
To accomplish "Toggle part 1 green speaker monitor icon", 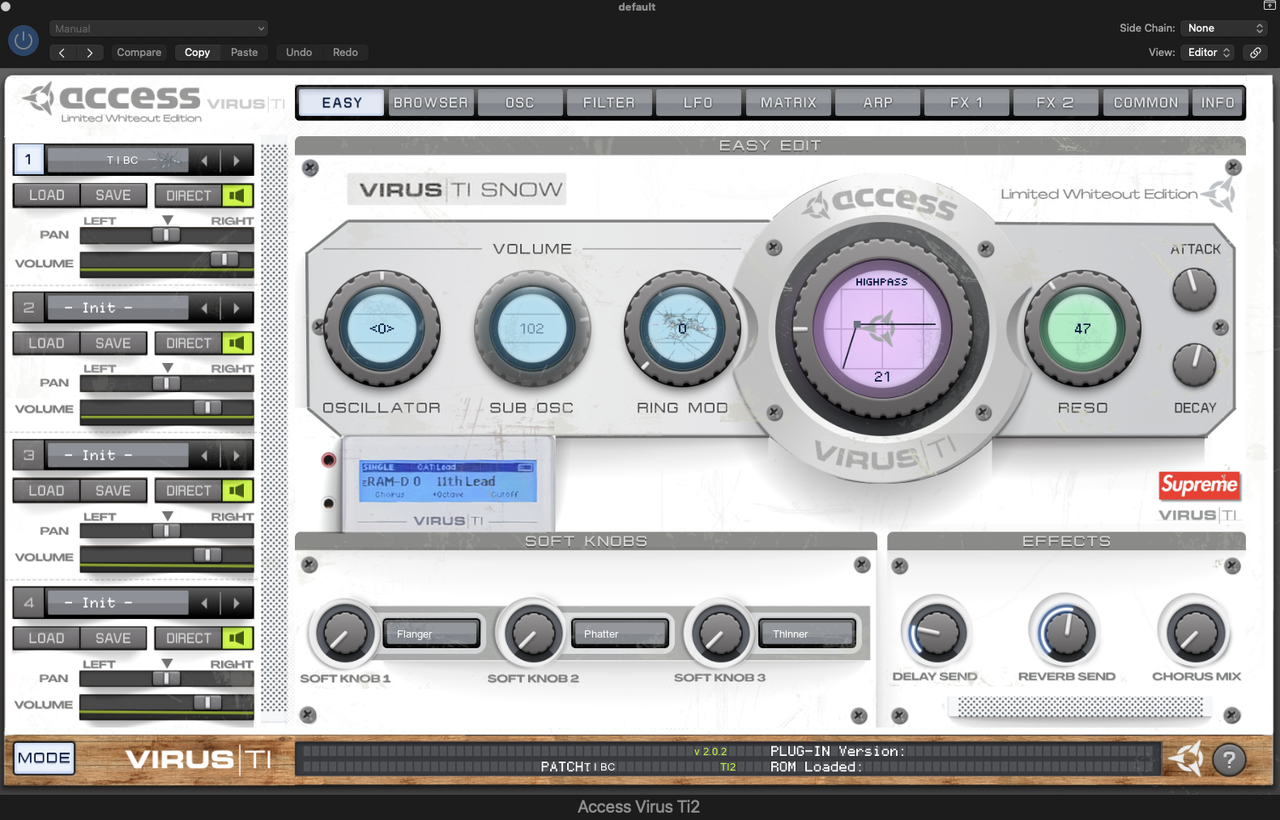I will click(x=237, y=195).
